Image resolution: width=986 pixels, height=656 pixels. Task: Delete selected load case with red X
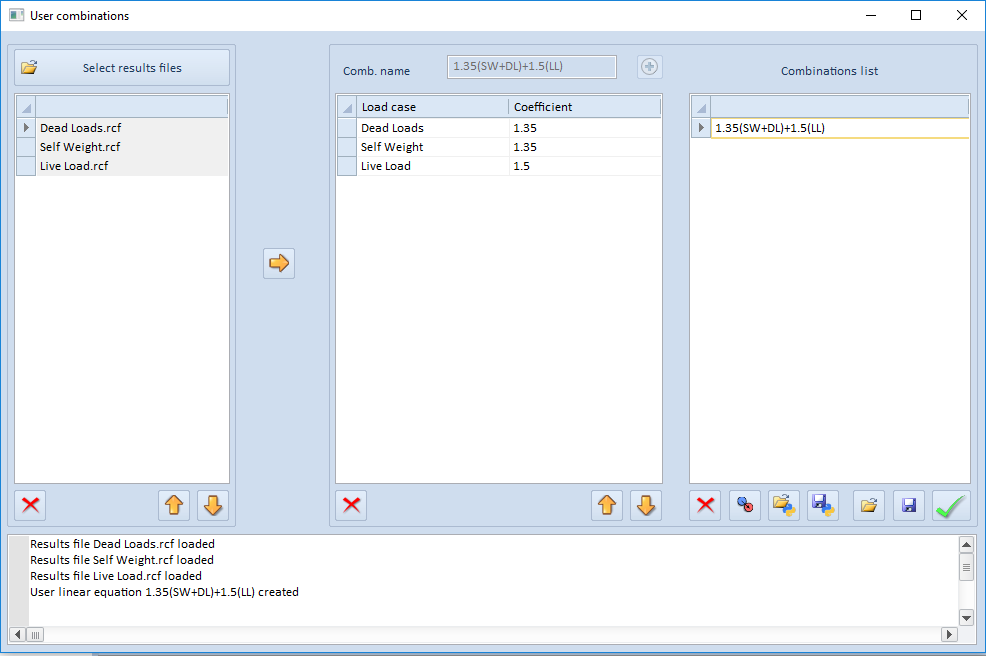[352, 505]
